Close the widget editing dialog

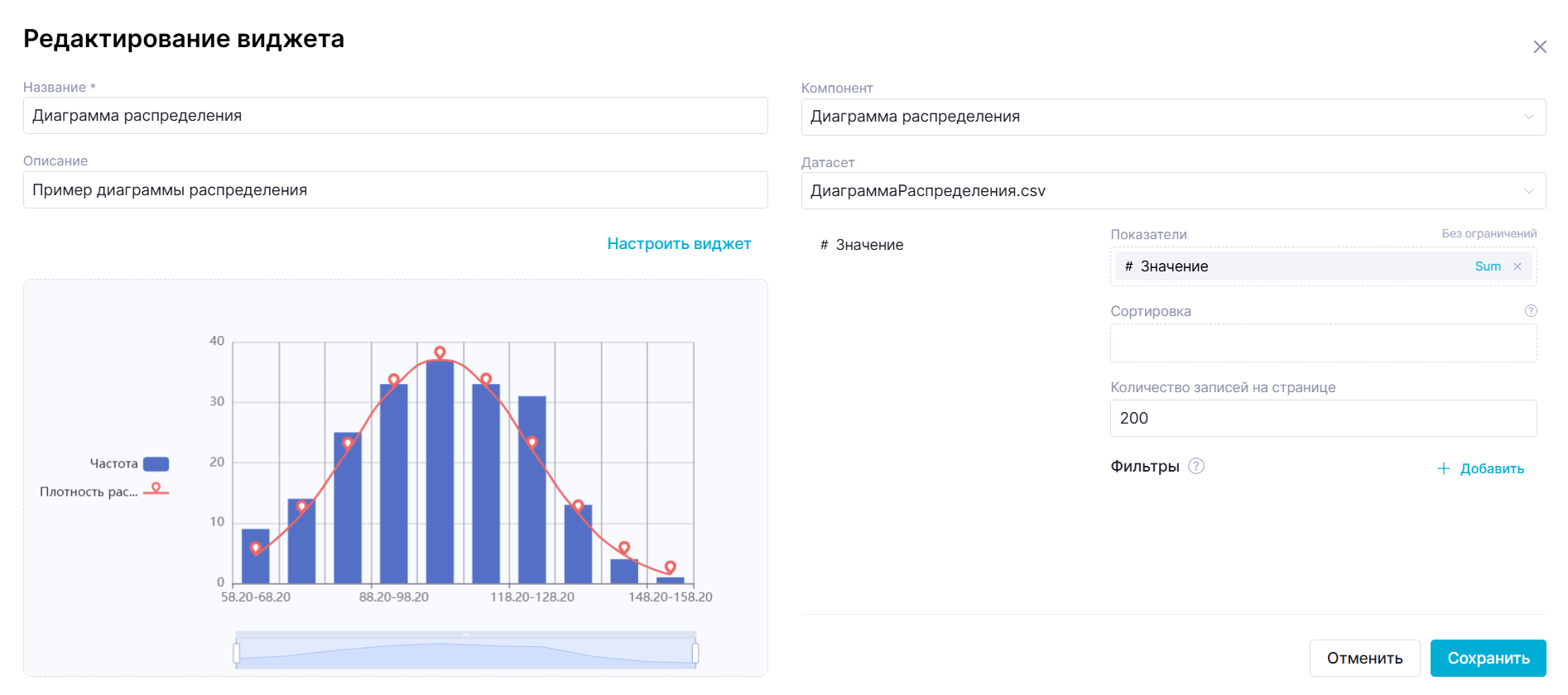(1539, 47)
